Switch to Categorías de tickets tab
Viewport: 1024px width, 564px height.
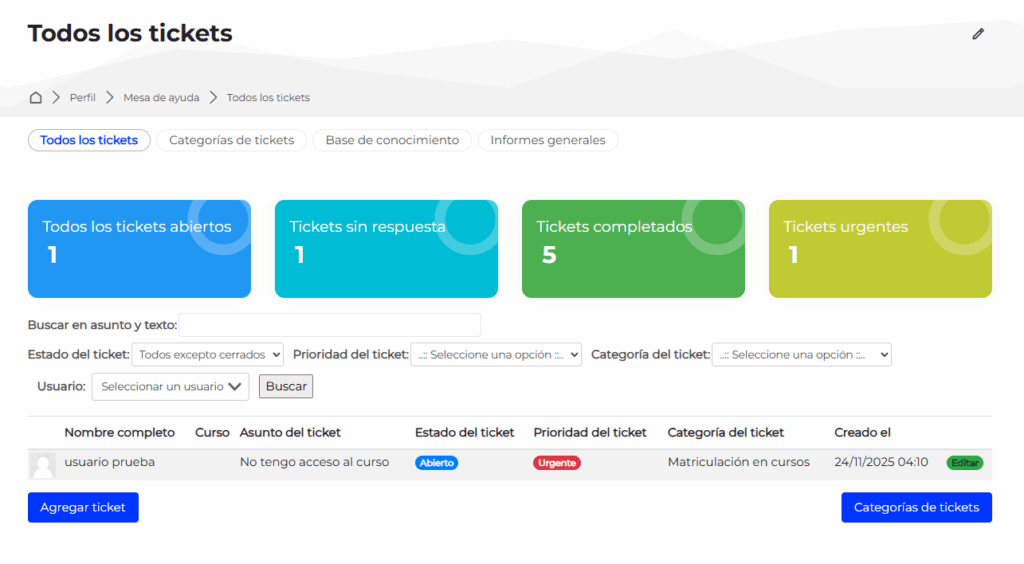click(231, 141)
